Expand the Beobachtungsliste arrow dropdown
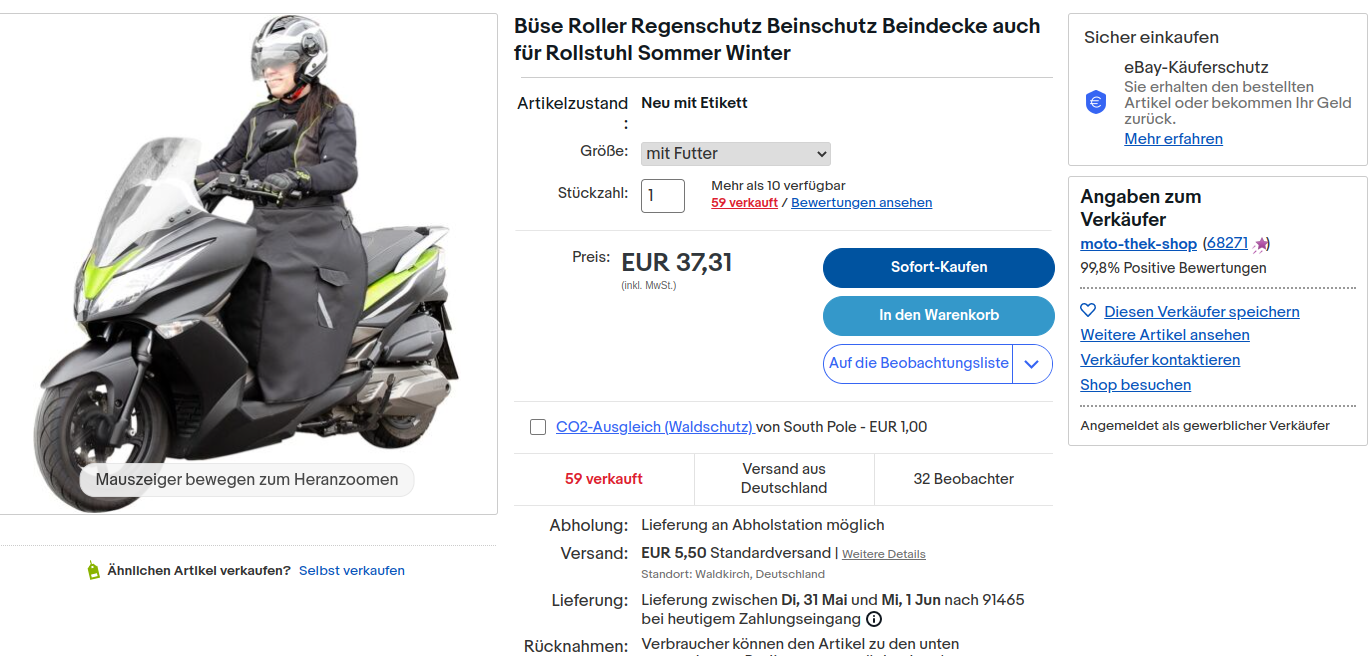The image size is (1369, 656). 1033,364
